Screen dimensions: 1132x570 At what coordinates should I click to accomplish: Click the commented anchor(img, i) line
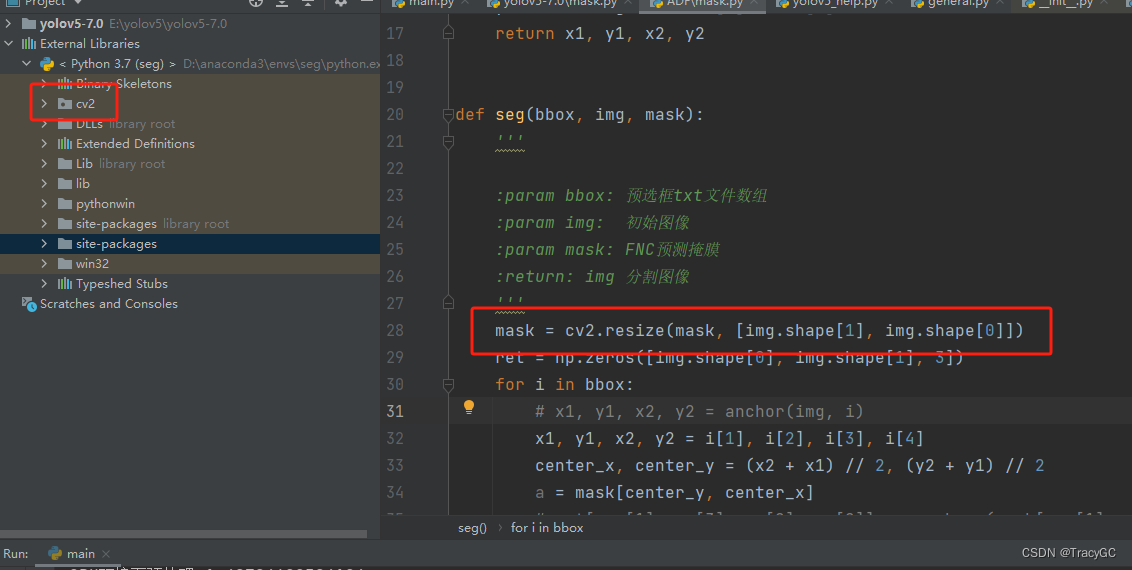coord(699,411)
